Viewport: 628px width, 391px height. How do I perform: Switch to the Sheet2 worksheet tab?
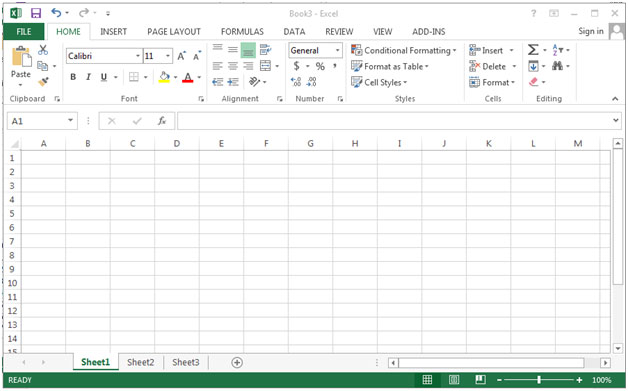pyautogui.click(x=141, y=363)
